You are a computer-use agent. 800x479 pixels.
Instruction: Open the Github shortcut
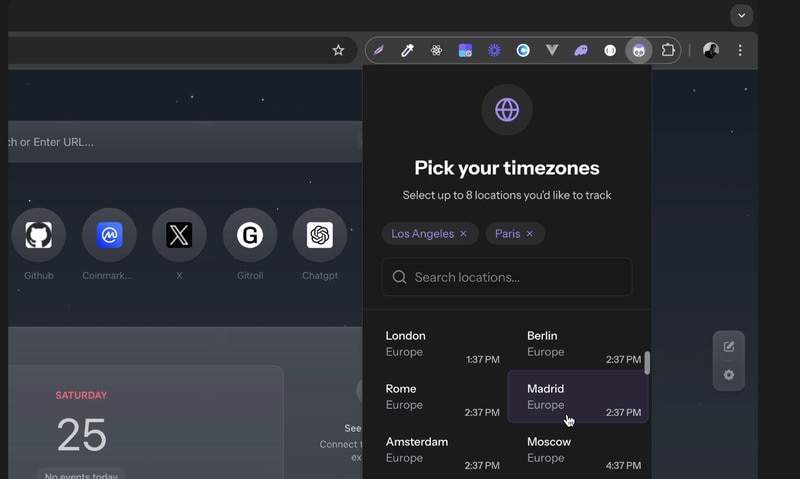click(39, 235)
